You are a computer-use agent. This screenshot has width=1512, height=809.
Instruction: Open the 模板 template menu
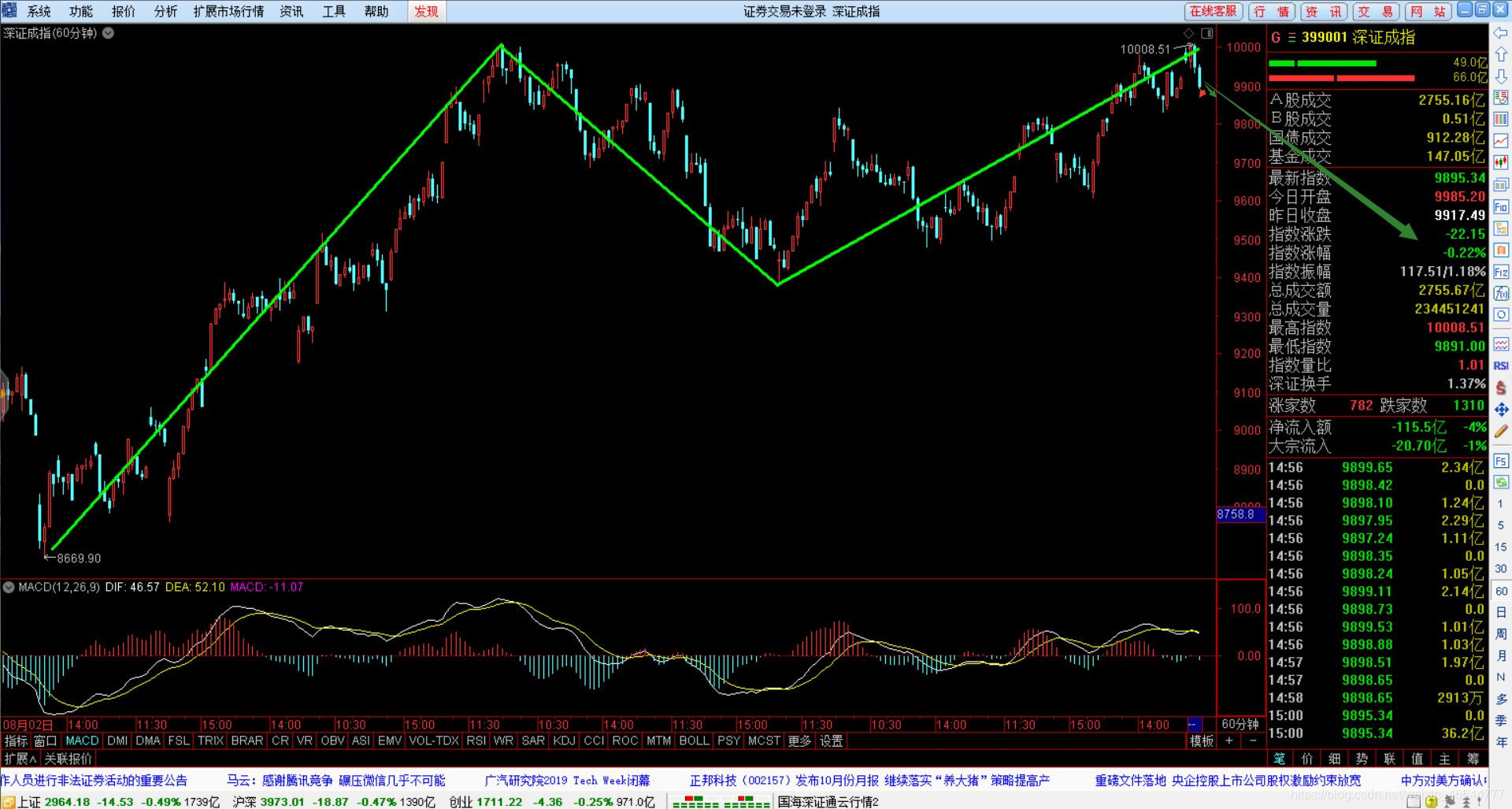coord(1201,740)
